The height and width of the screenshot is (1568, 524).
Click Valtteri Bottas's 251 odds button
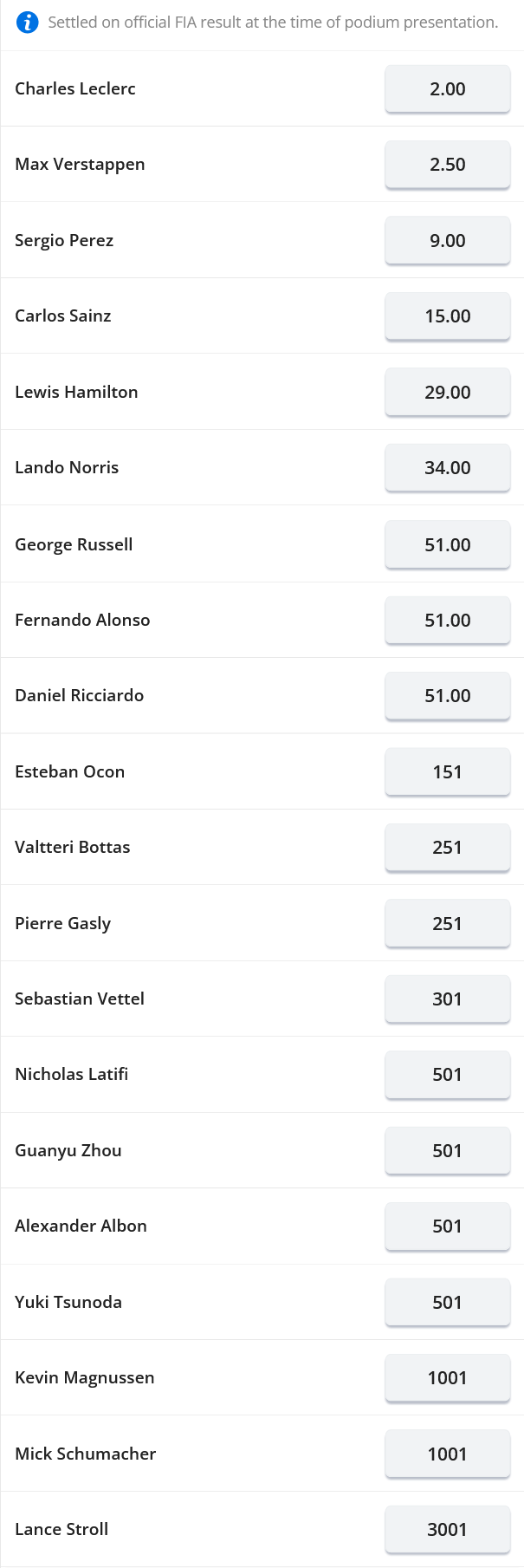pyautogui.click(x=447, y=848)
